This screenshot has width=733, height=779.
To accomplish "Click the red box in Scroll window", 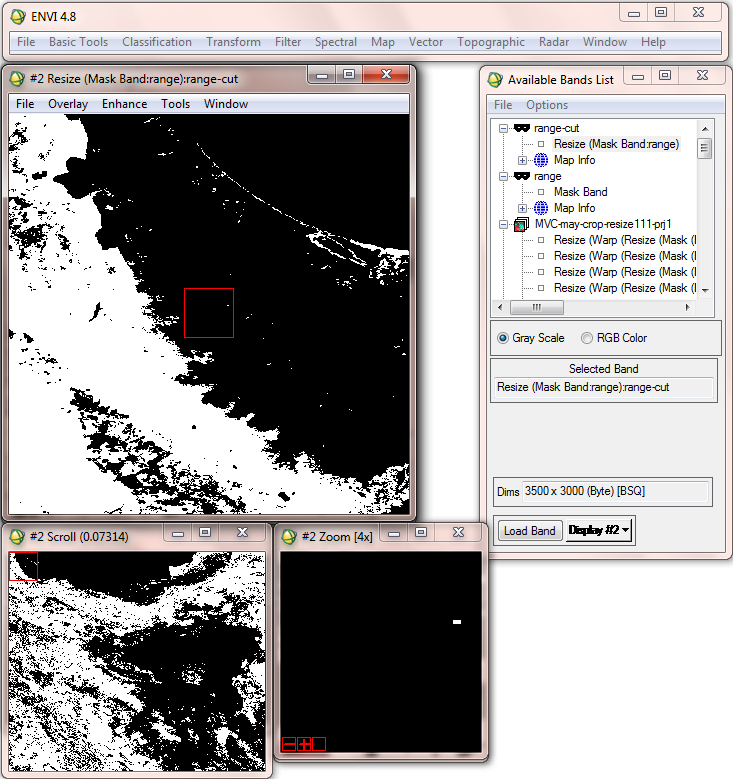I will point(23,566).
